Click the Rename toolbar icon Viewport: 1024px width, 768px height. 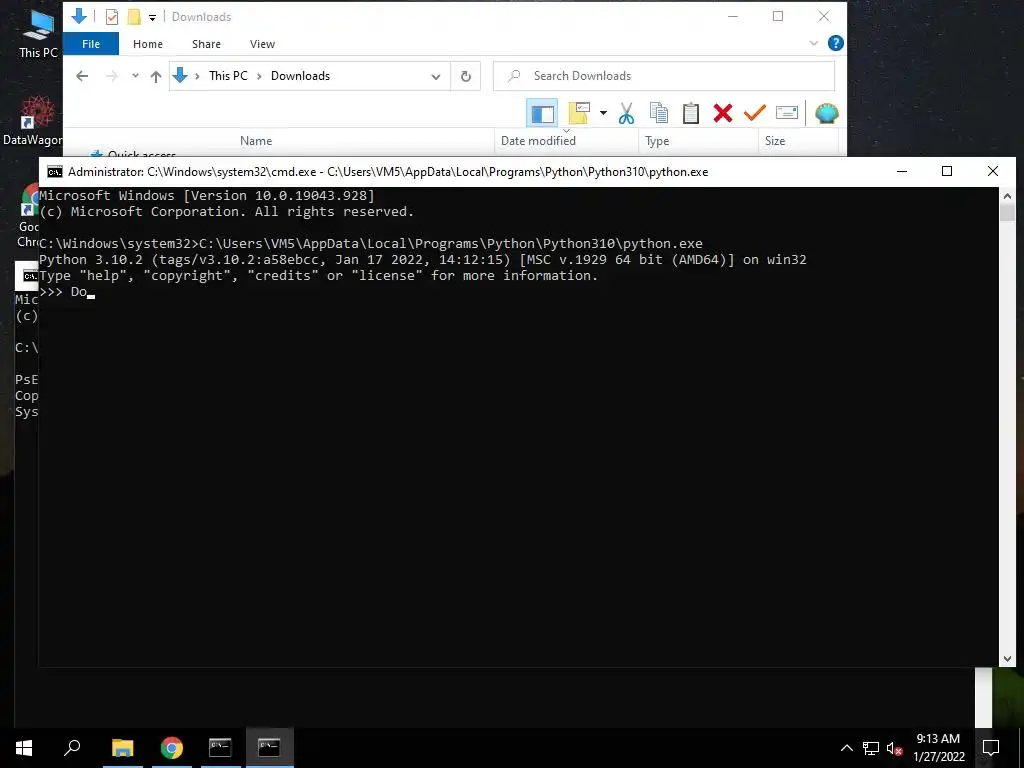pos(786,113)
